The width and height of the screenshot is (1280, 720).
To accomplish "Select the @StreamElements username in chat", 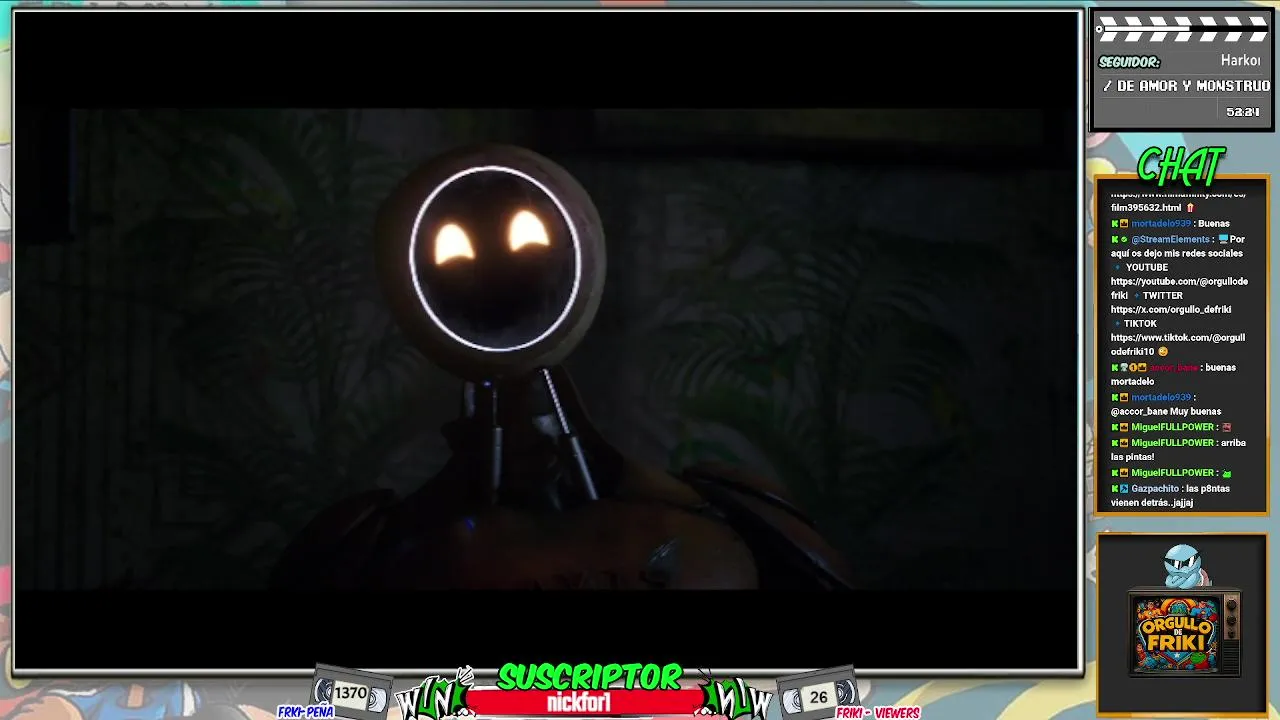I will pos(1171,239).
